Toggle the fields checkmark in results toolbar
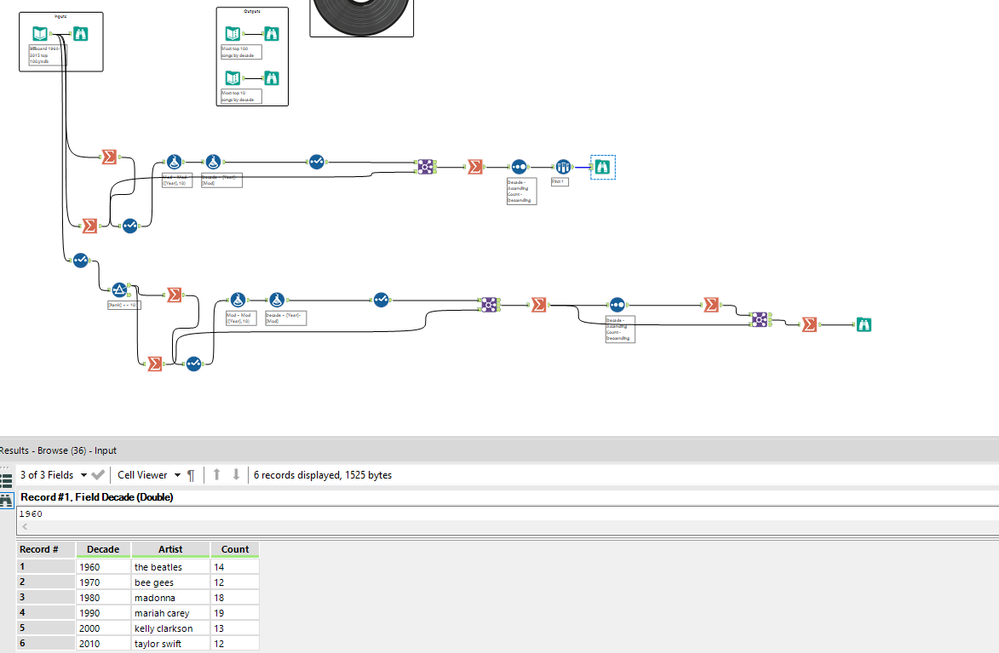This screenshot has width=999, height=653. point(97,475)
